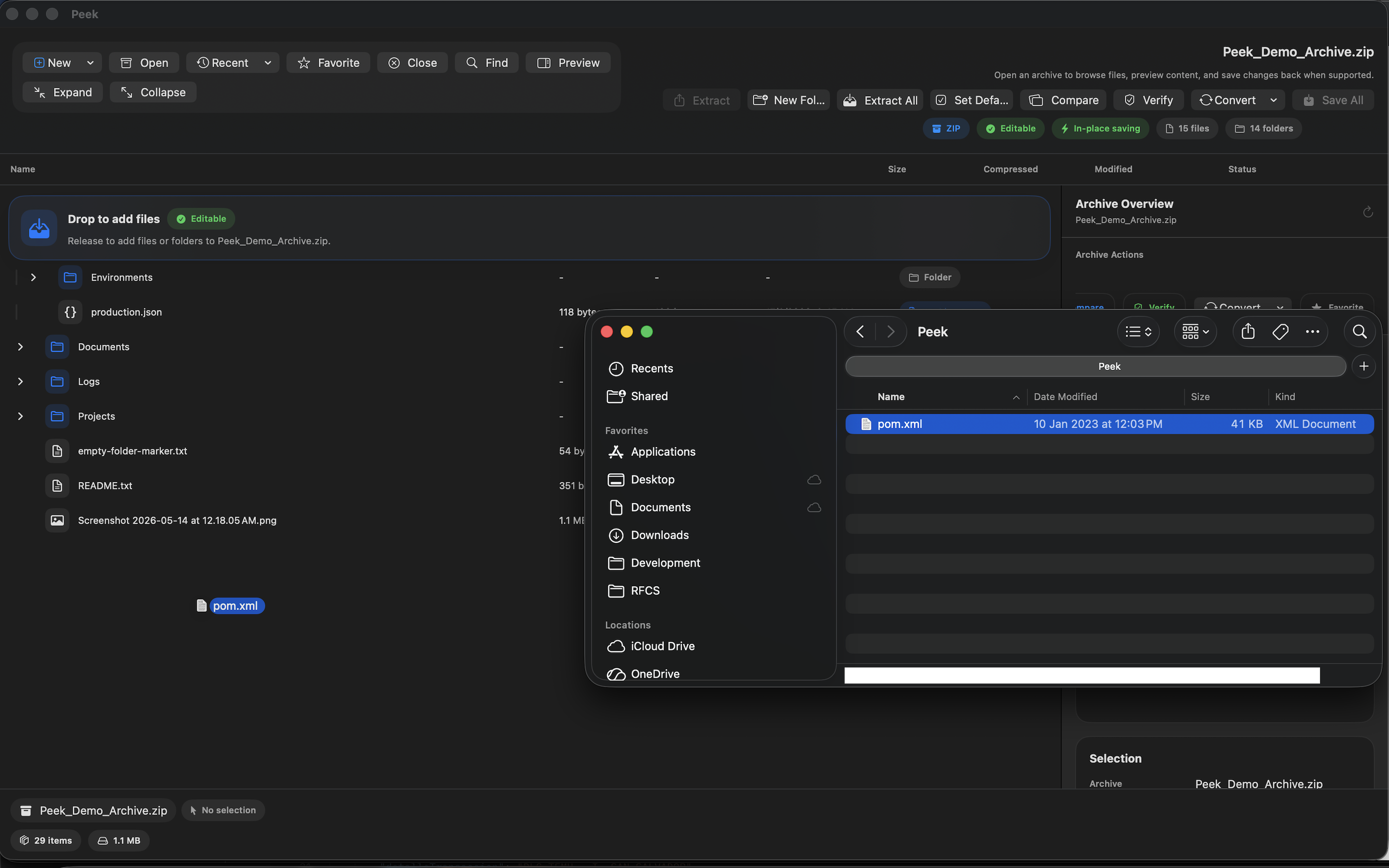This screenshot has width=1389, height=868.
Task: Click the Finder Tags icon
Action: (1280, 331)
